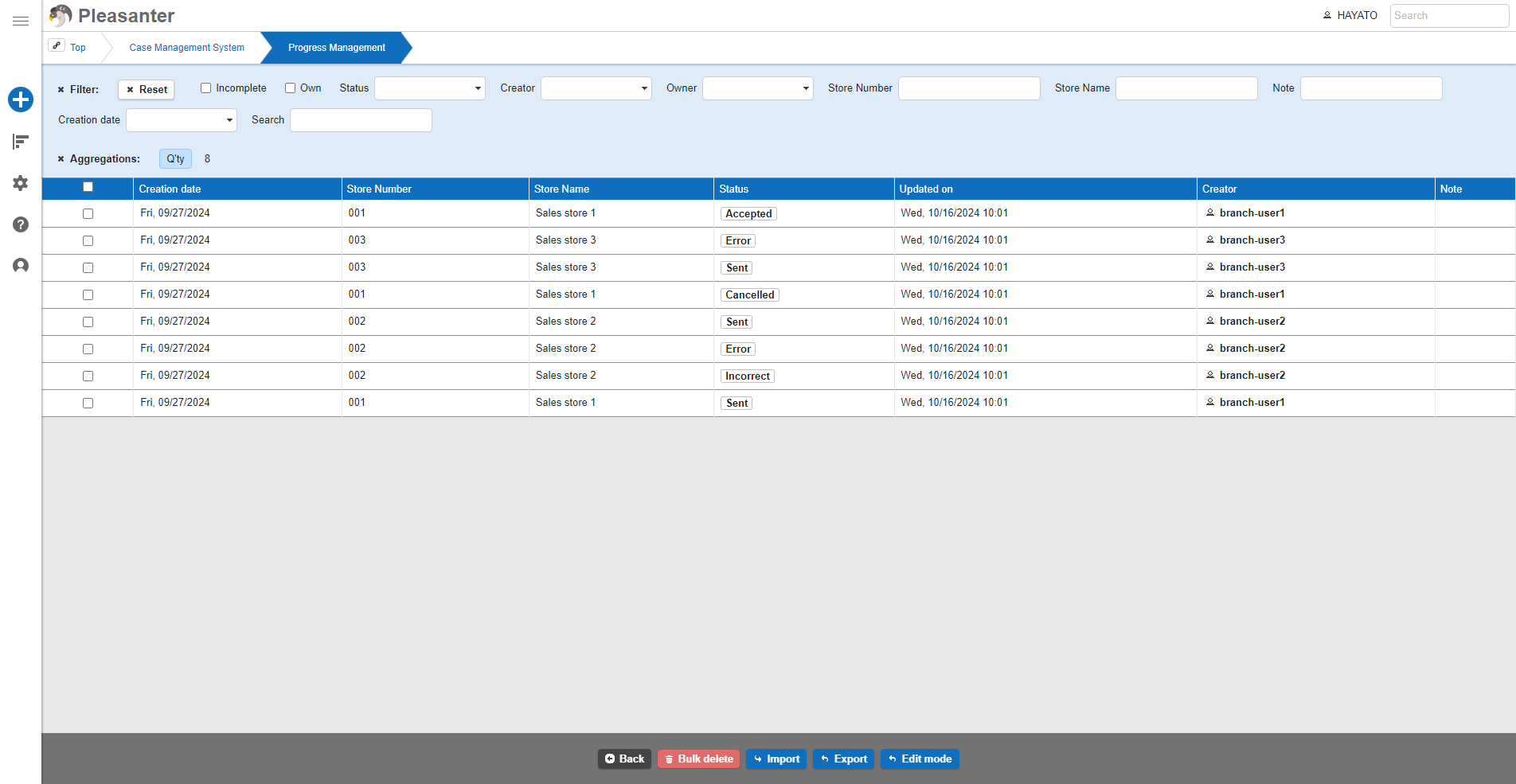Screen dimensions: 1516x784
Task: Click the Export button
Action: 844,759
